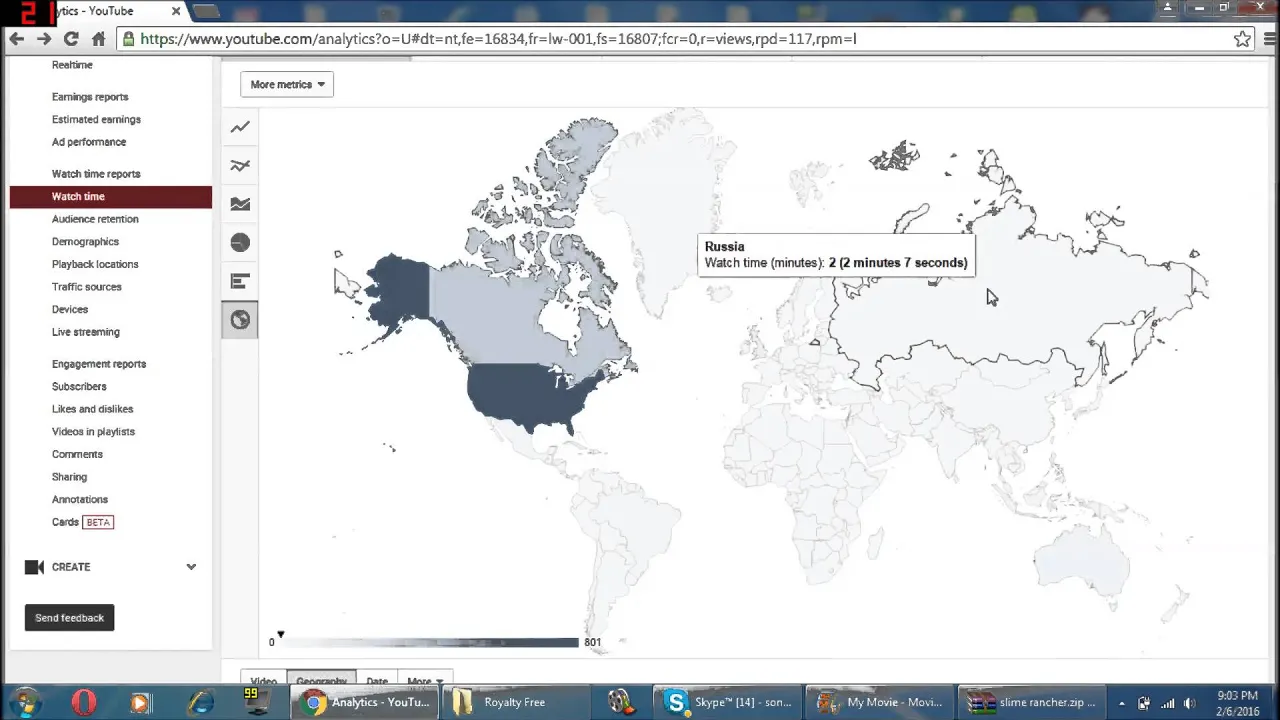Expand the CREATE section chevron

pos(191,567)
